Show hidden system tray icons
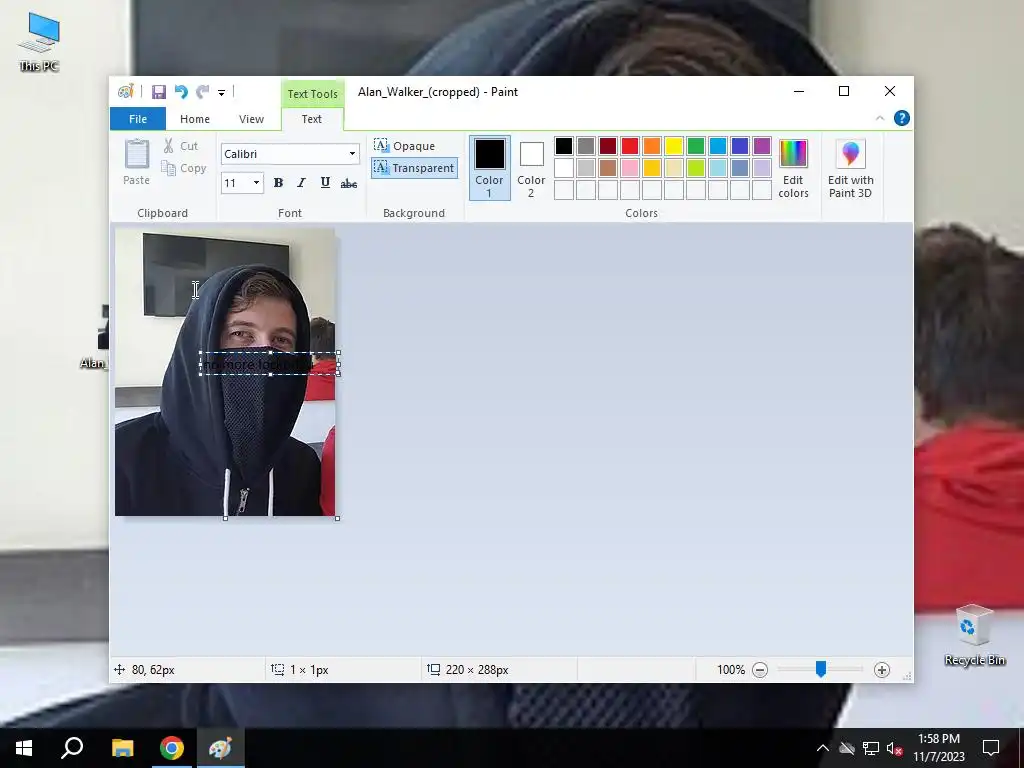 823,748
